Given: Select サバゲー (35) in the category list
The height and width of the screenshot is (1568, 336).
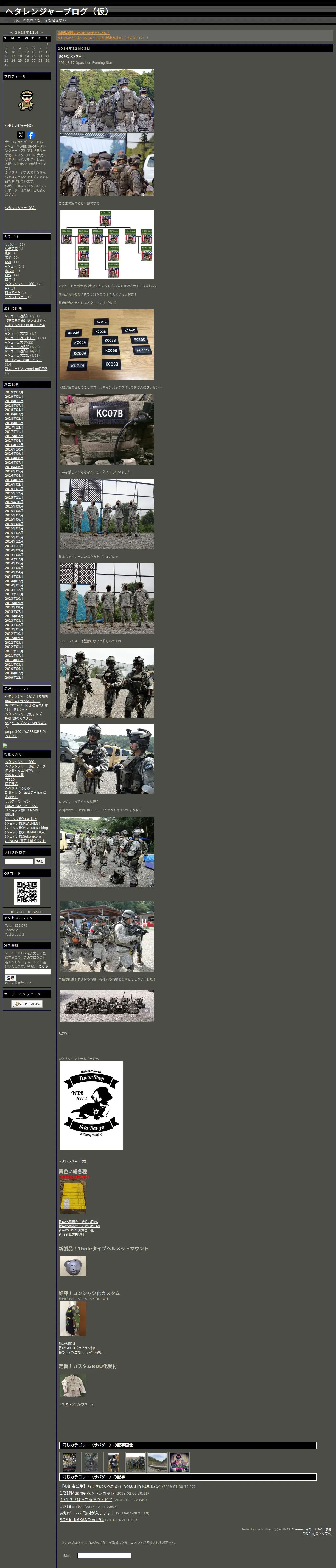Looking at the screenshot, I should (11, 245).
